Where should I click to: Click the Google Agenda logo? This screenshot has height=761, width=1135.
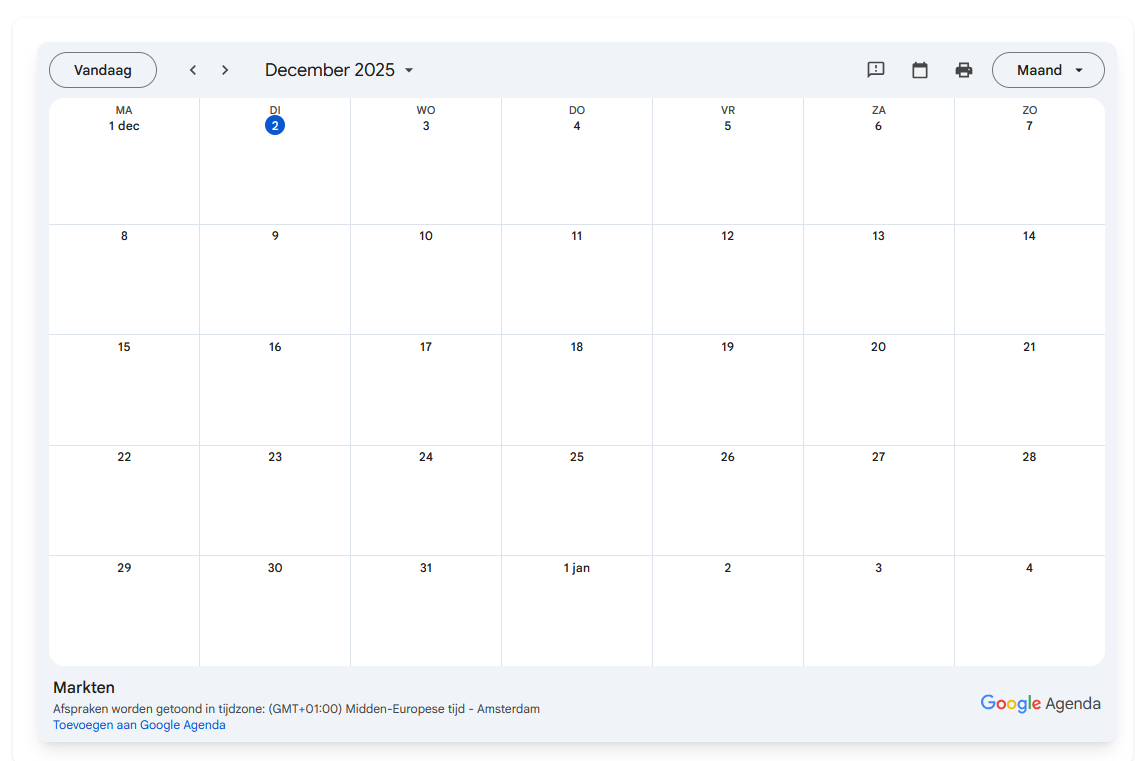[1040, 703]
